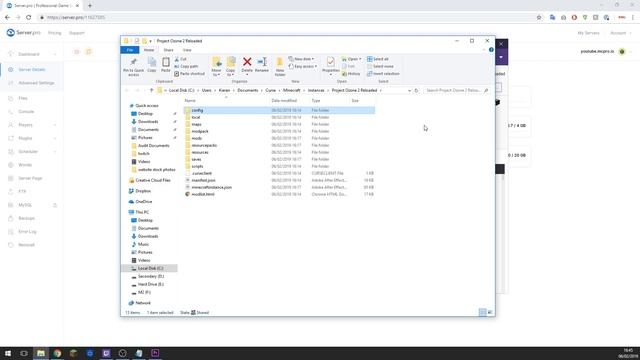640x360 pixels.
Task: Click History in the Open group
Action: click(351, 74)
